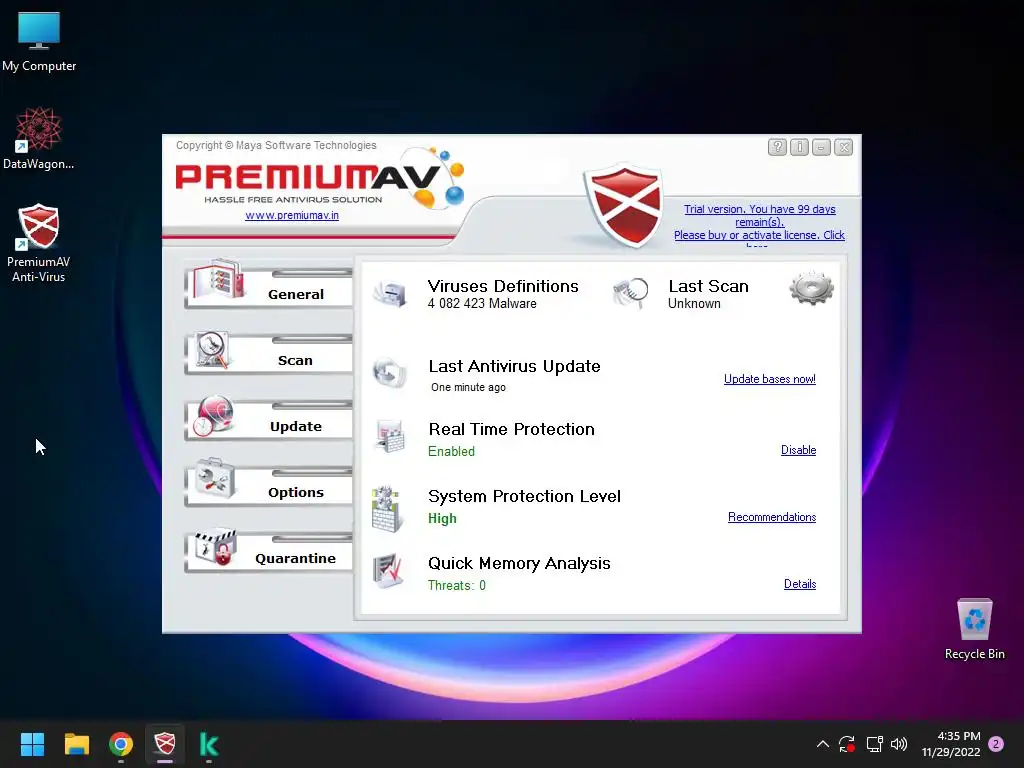
Task: Open the memory analysis Details link
Action: (799, 584)
